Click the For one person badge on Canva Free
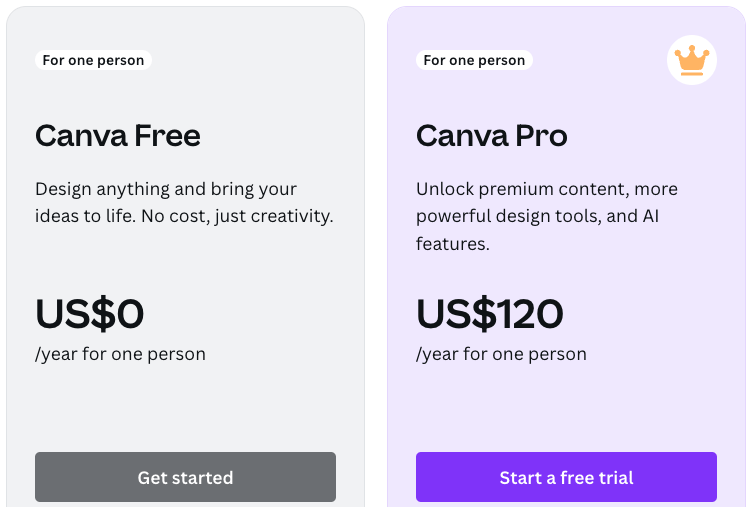Screen dimensions: 752x507 coord(93,60)
